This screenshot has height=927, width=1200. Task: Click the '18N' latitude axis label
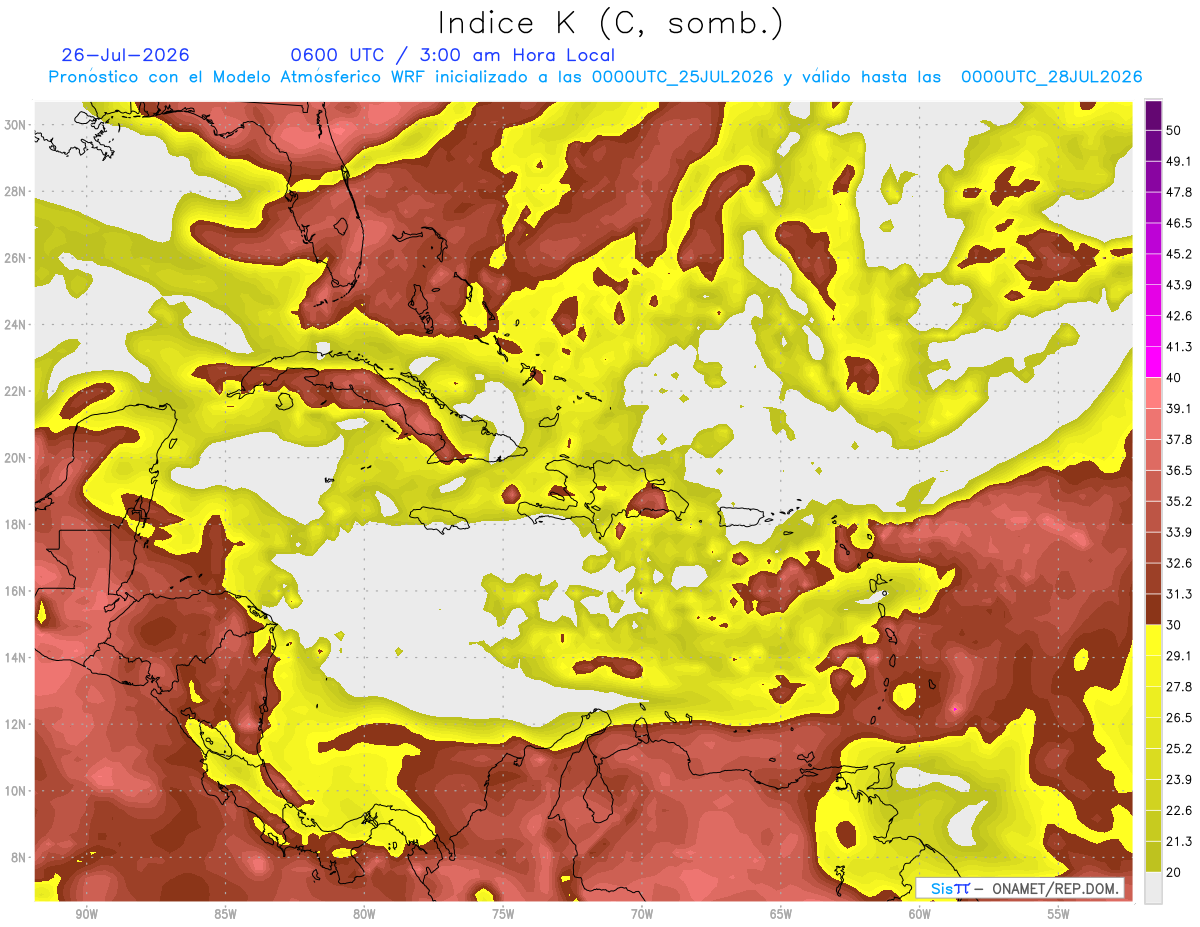(15, 525)
